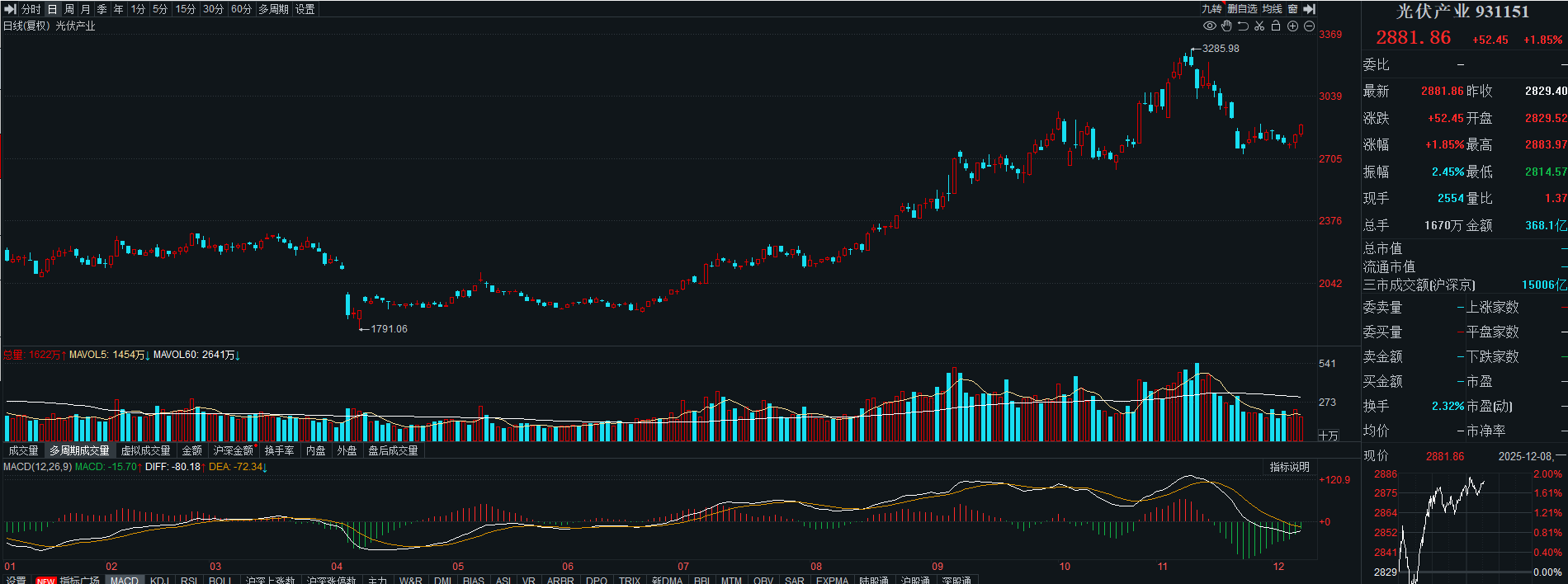This screenshot has height=584, width=1568.
Task: Switch to 30分 chart period
Action: (214, 9)
